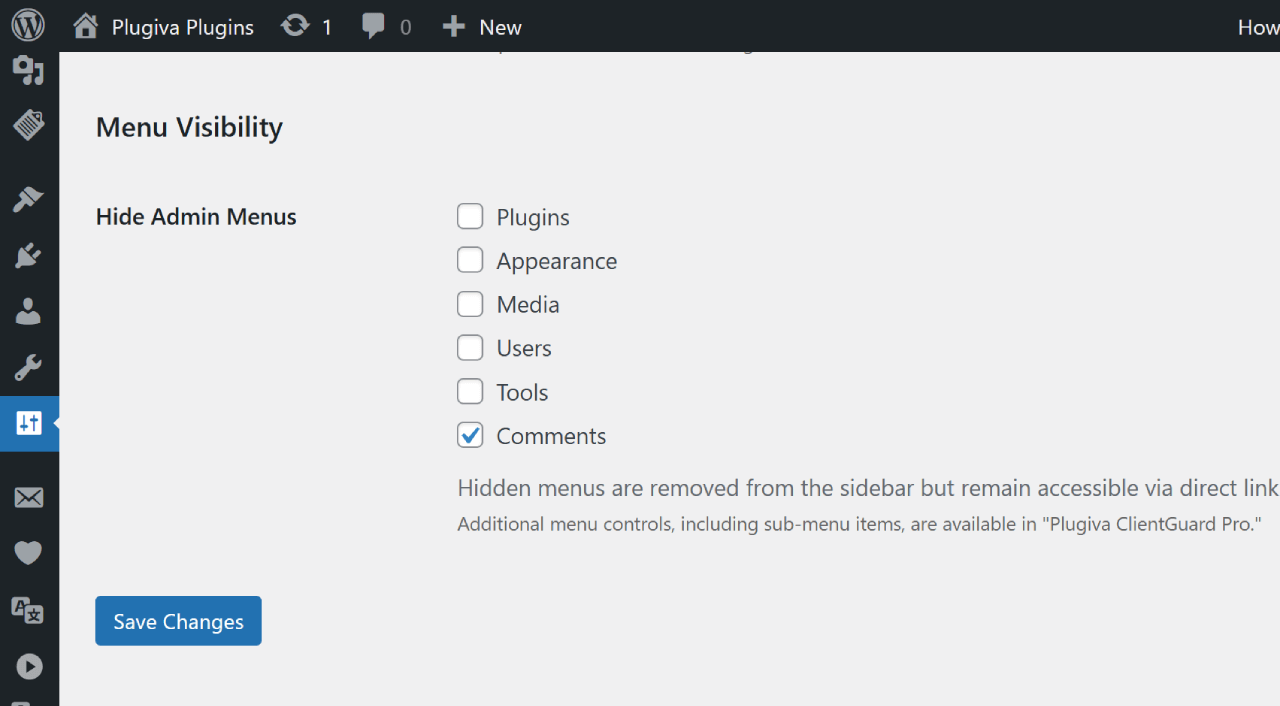Select the highlighted Settings sliders icon

(x=27, y=423)
